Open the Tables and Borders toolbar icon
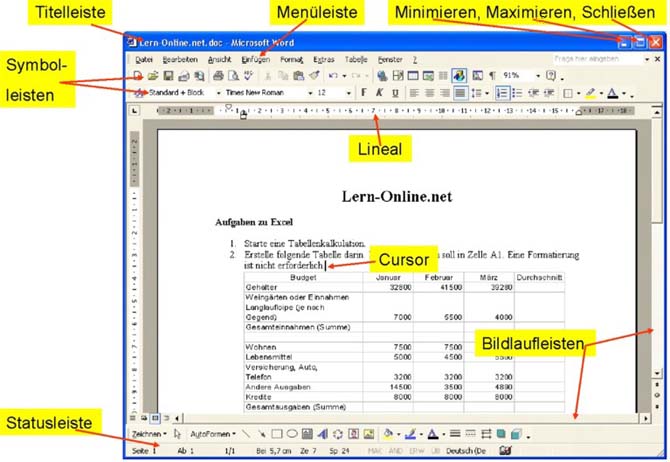The image size is (670, 462). pyautogui.click(x=398, y=76)
